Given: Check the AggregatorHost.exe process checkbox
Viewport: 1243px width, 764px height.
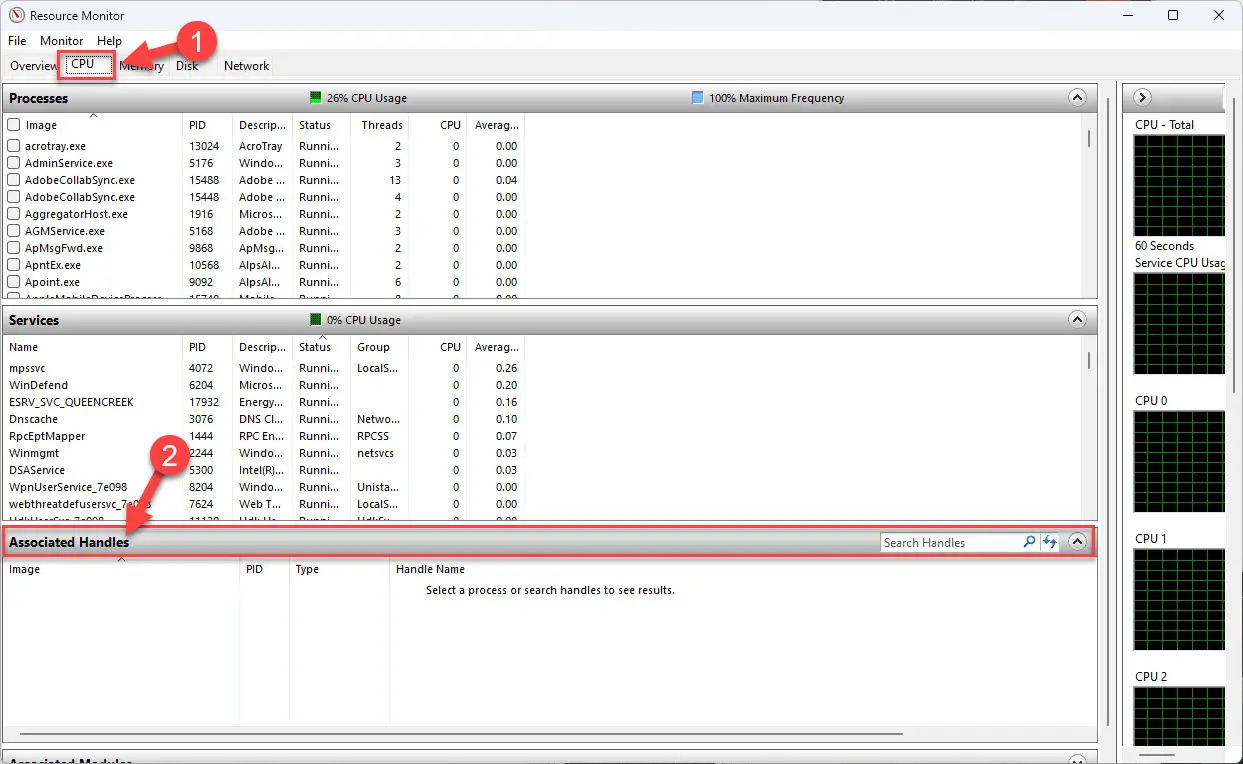Looking at the screenshot, I should (x=13, y=214).
